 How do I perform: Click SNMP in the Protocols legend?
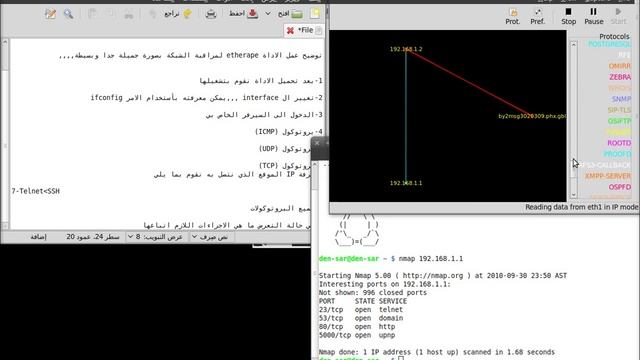click(x=621, y=99)
